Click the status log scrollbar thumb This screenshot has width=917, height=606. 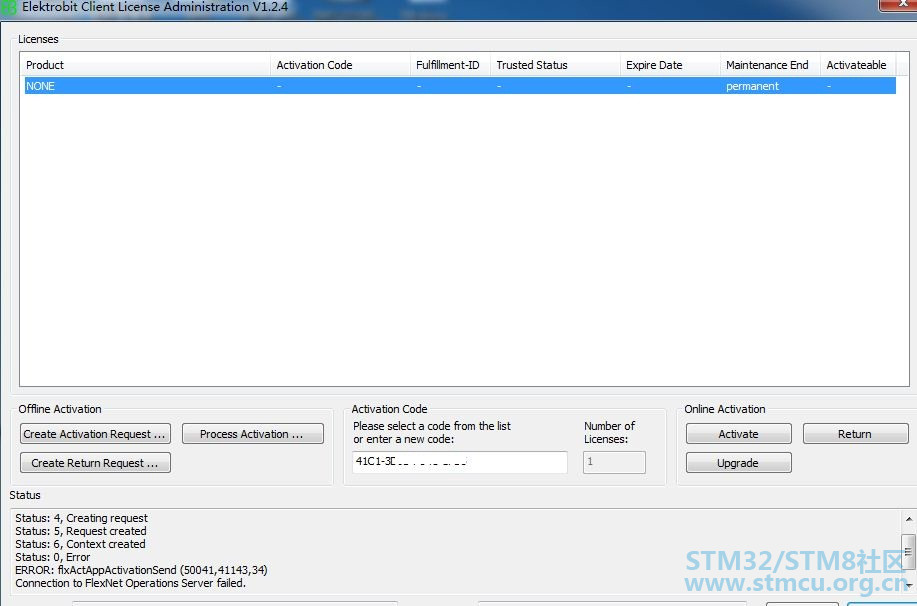[909, 552]
